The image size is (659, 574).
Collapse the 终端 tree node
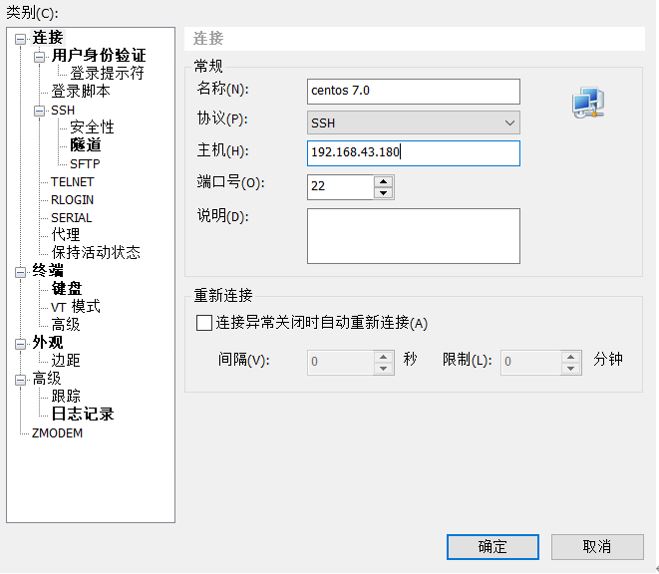[20, 272]
